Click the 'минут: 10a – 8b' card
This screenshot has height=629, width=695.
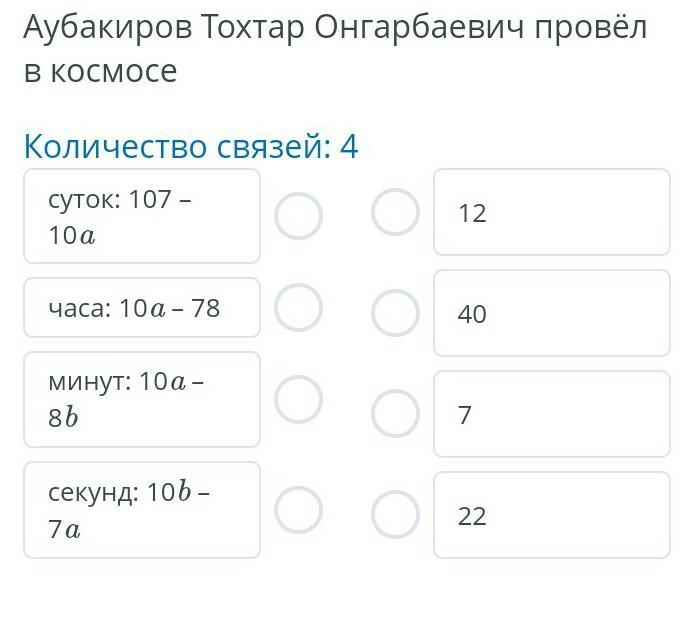pos(141,400)
